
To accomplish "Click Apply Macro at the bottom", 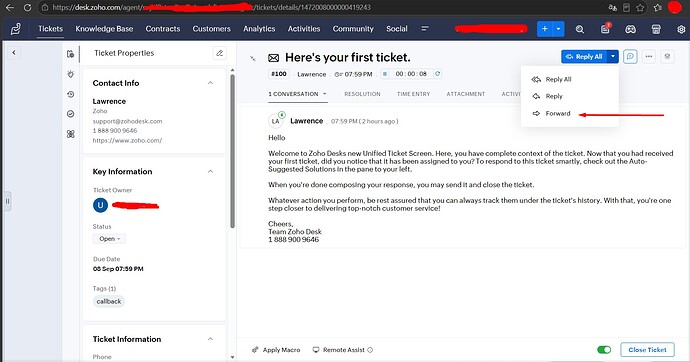I will [x=276, y=350].
